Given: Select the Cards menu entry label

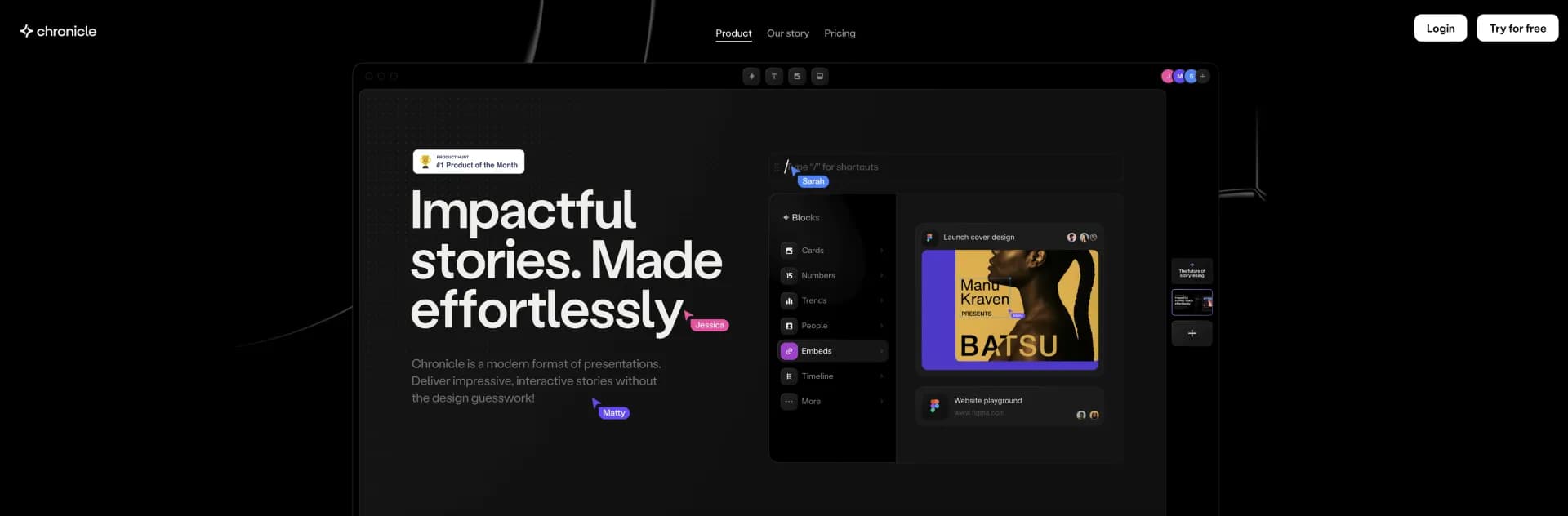Looking at the screenshot, I should pos(813,251).
